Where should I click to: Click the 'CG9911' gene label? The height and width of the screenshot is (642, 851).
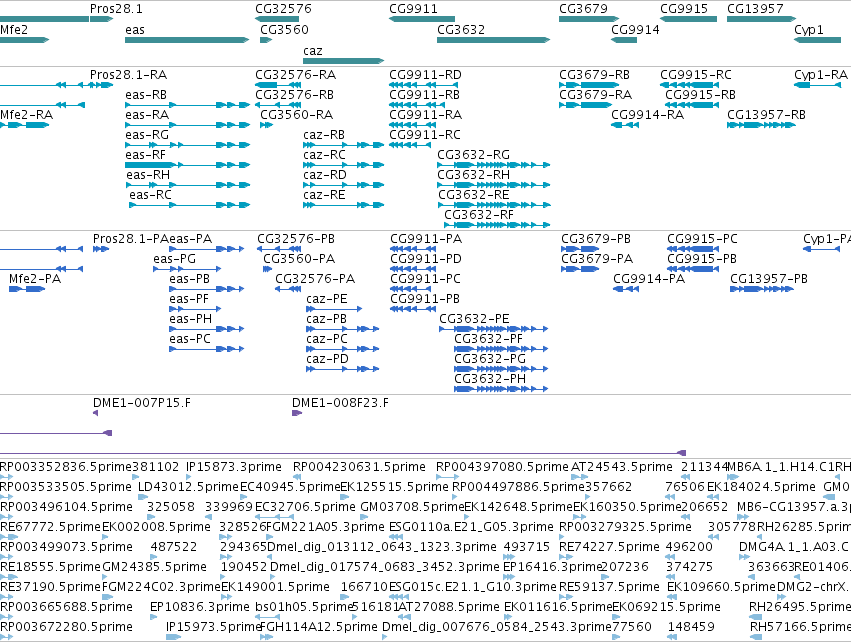(413, 9)
